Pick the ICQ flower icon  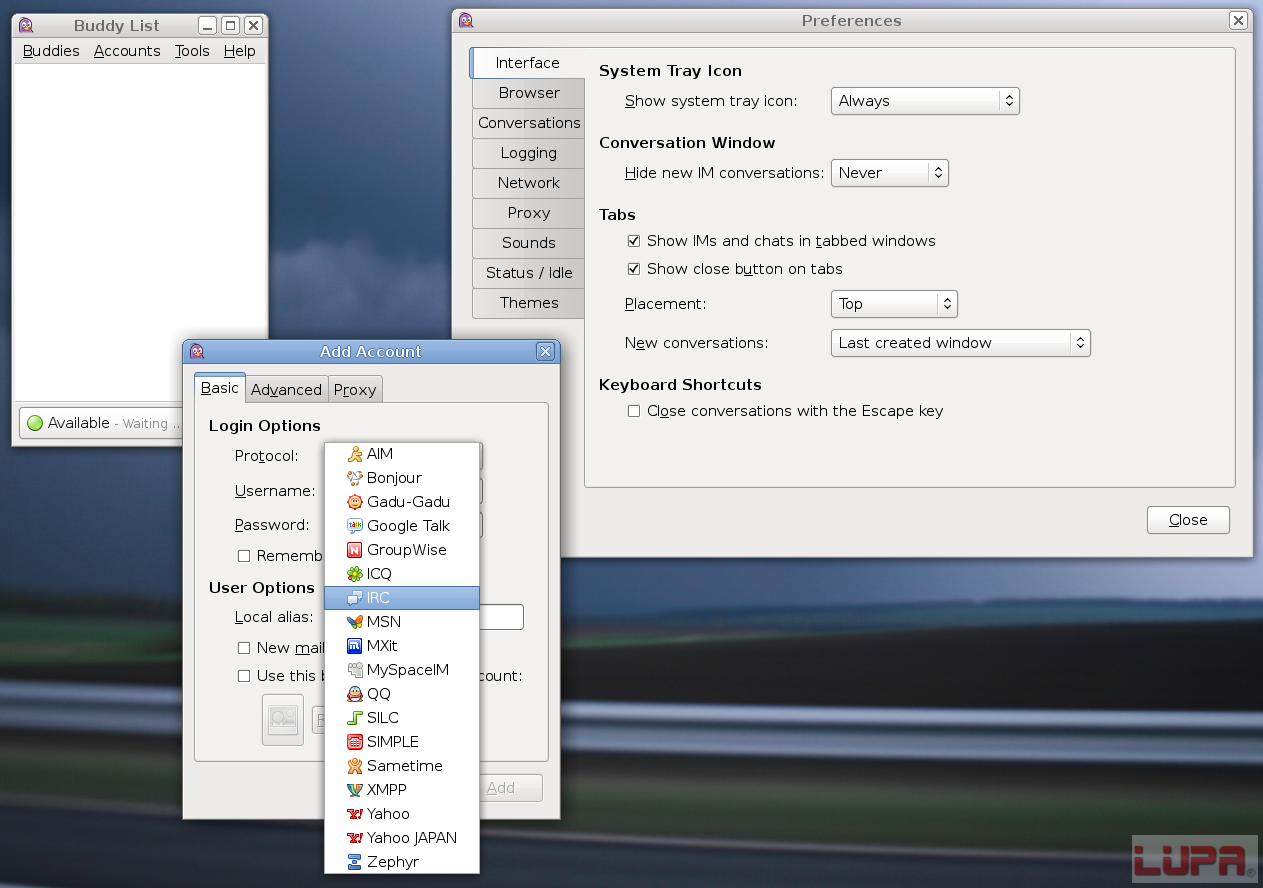(354, 574)
